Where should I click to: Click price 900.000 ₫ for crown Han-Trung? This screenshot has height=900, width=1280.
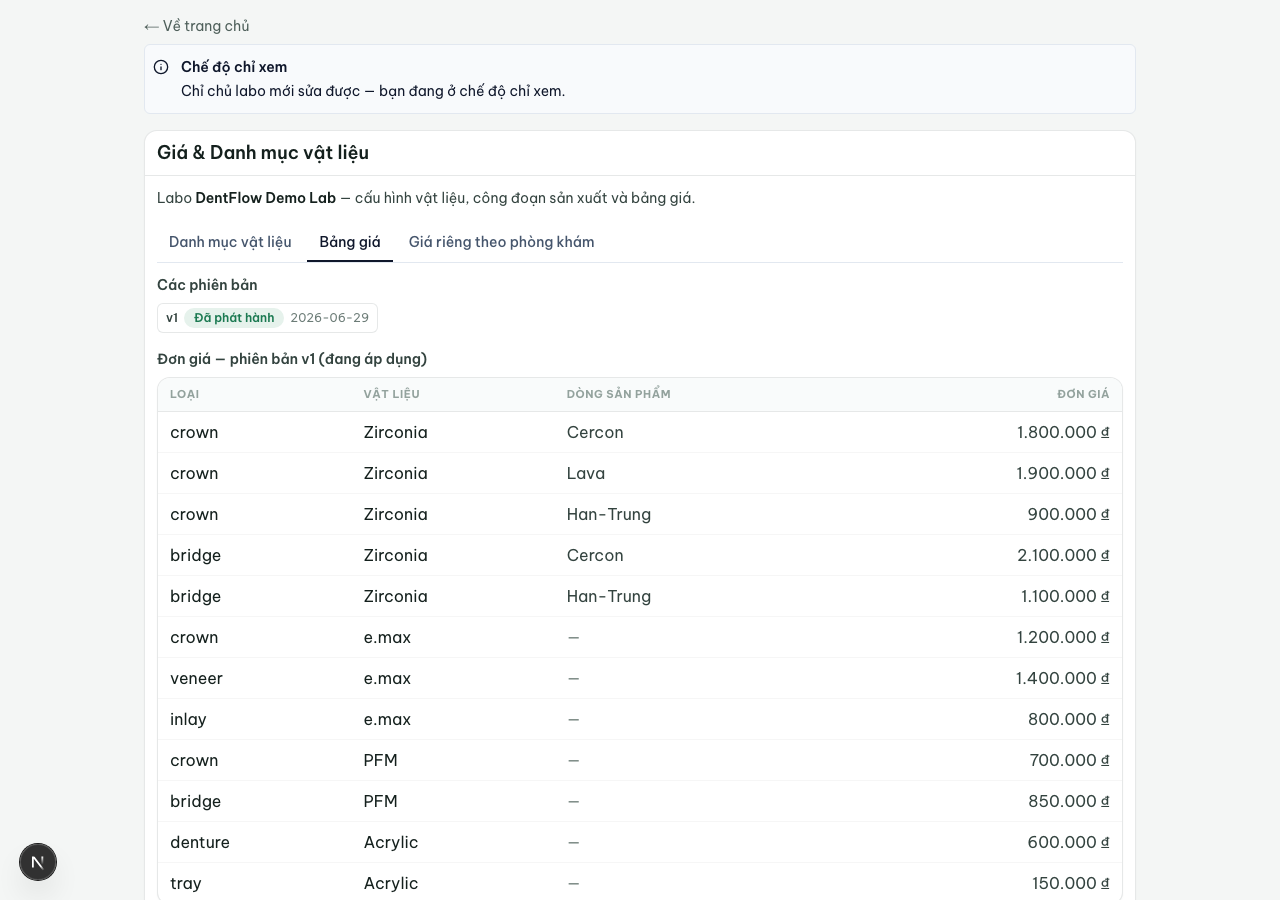tap(1068, 514)
